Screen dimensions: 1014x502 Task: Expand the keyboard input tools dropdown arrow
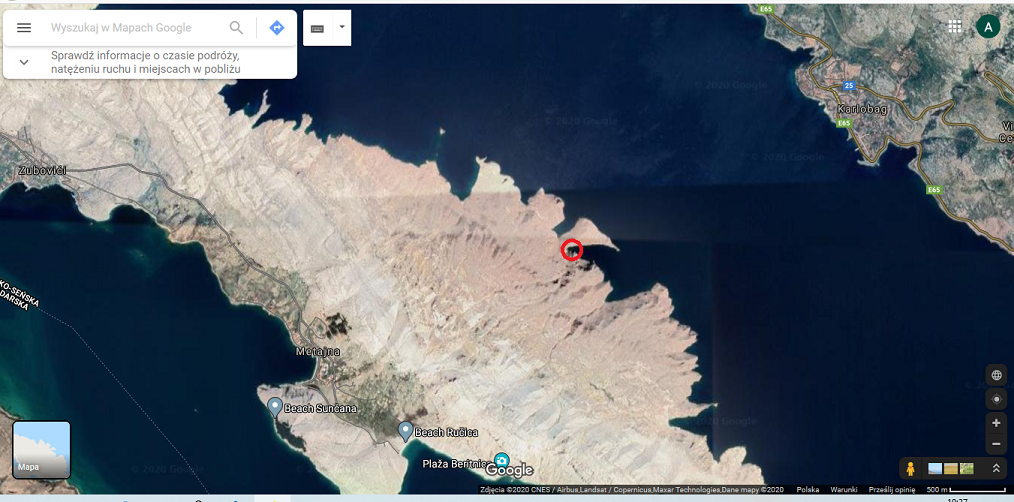tap(342, 28)
